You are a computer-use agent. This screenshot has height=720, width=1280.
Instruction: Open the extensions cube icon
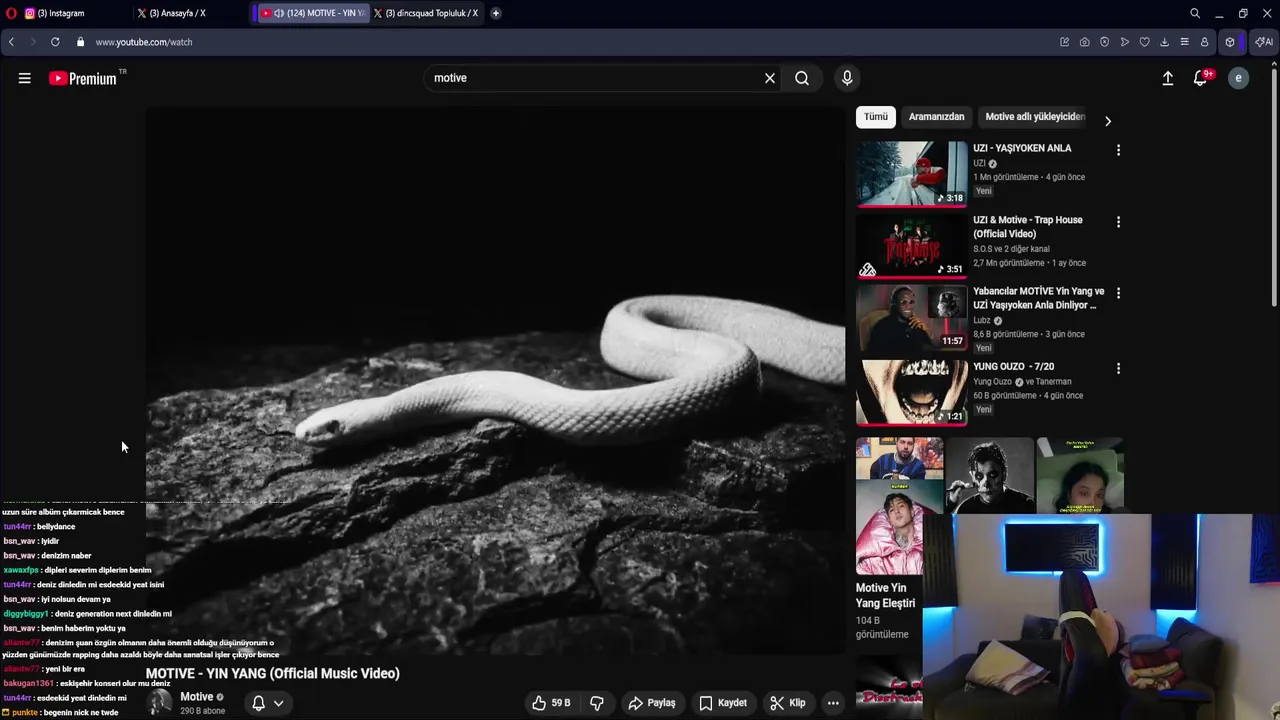[x=1231, y=42]
